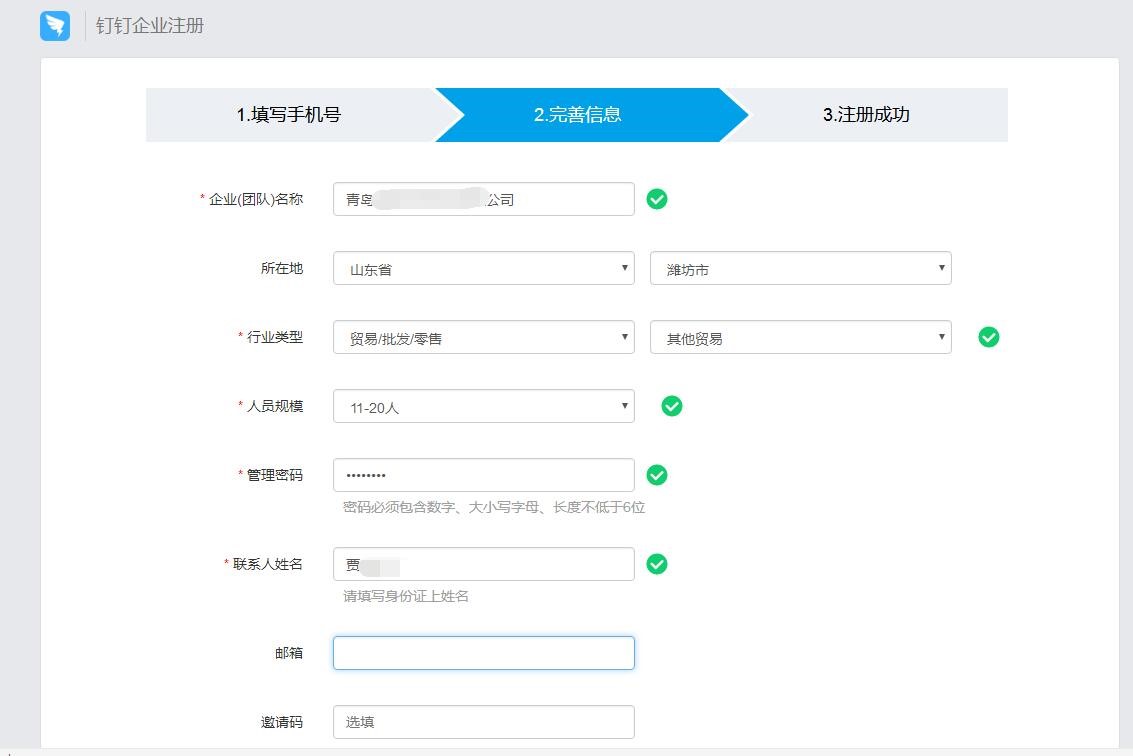Click the 邀请码 invite code field

point(483,721)
